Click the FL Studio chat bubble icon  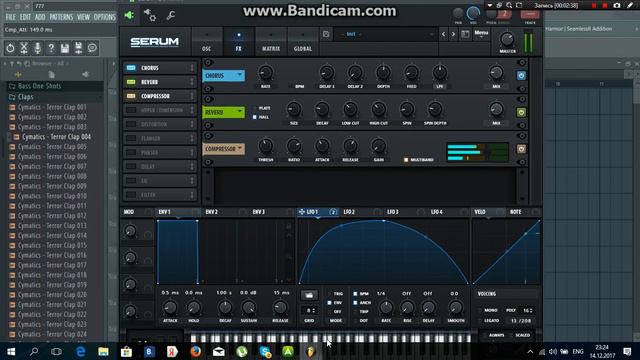[x=92, y=48]
